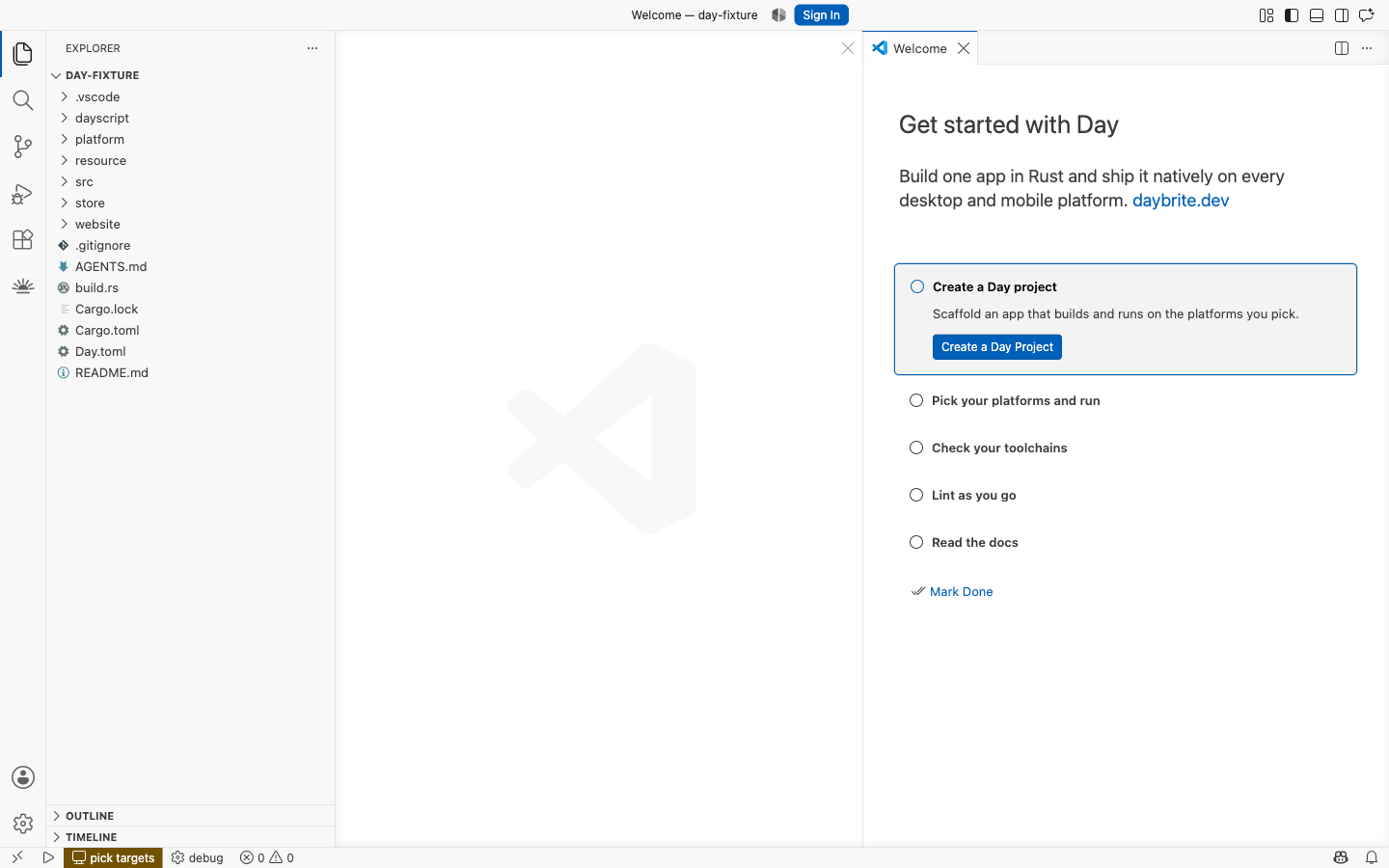Open the notifications bell
This screenshot has height=868, width=1389.
pos(1372,857)
